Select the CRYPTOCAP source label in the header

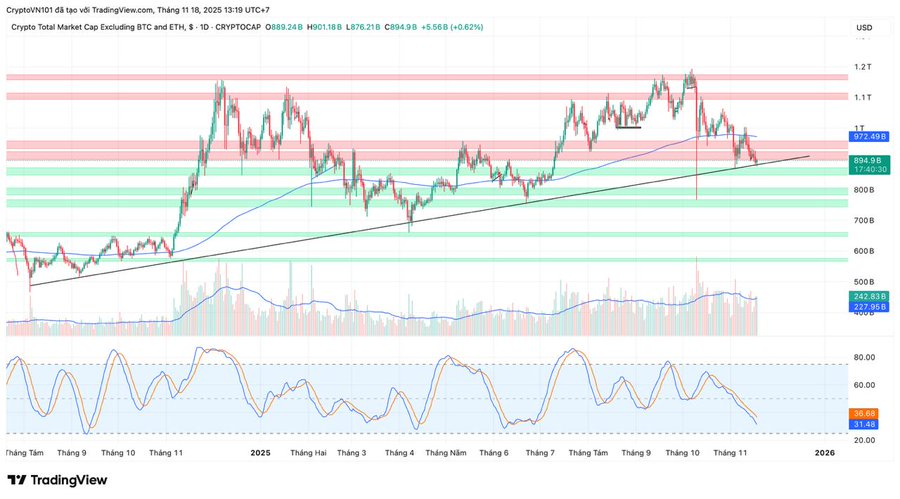pyautogui.click(x=236, y=27)
